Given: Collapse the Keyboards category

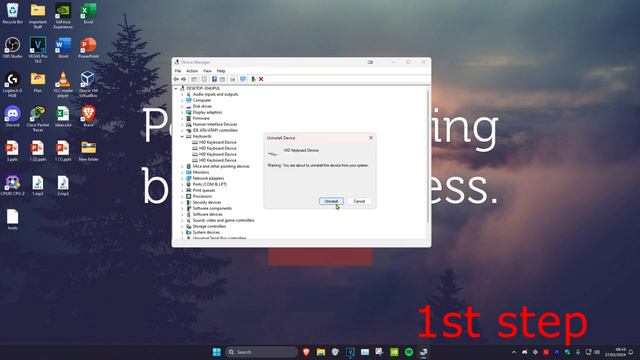Looking at the screenshot, I should click(x=182, y=136).
